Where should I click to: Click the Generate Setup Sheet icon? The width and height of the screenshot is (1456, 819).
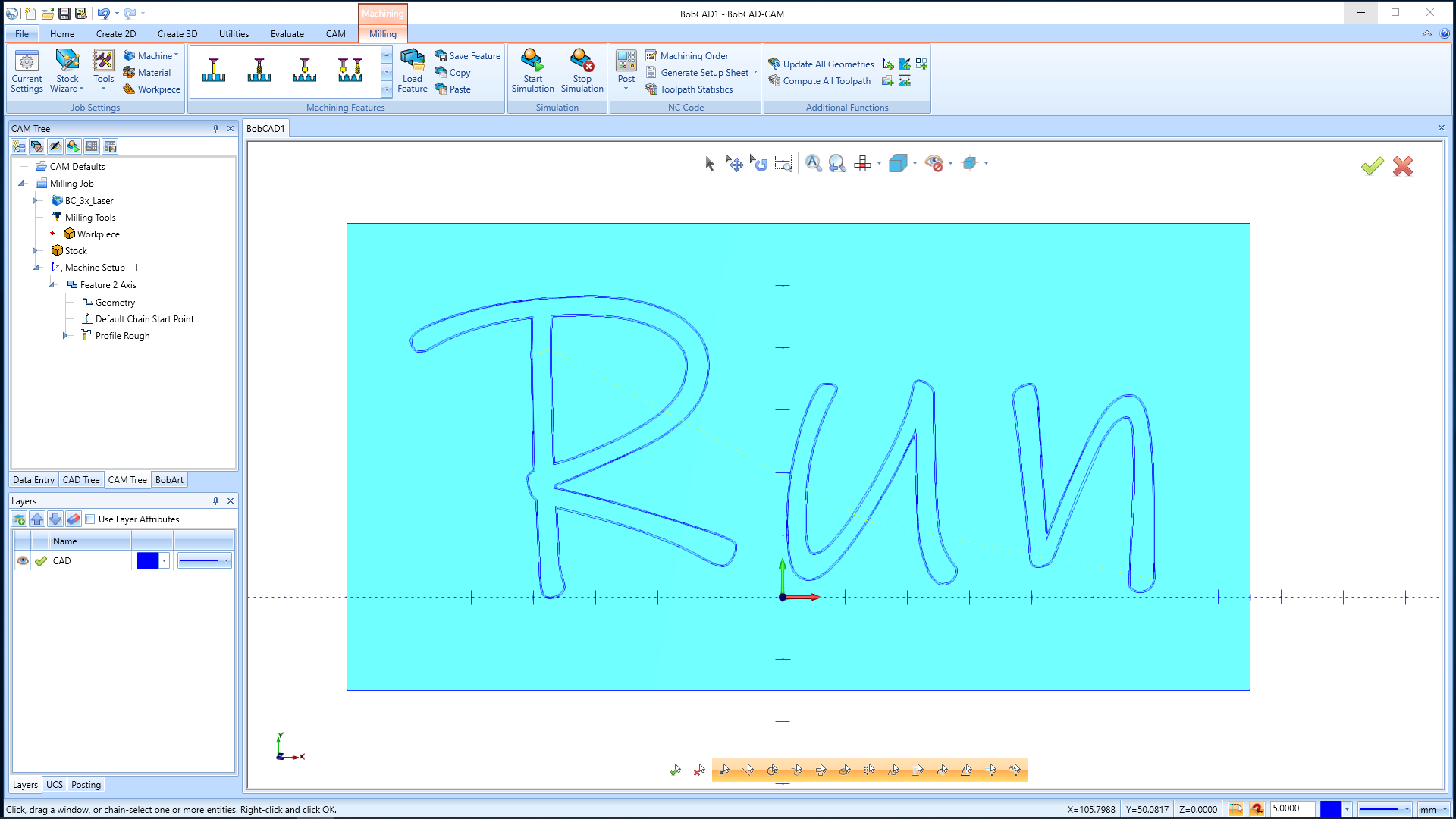(651, 72)
